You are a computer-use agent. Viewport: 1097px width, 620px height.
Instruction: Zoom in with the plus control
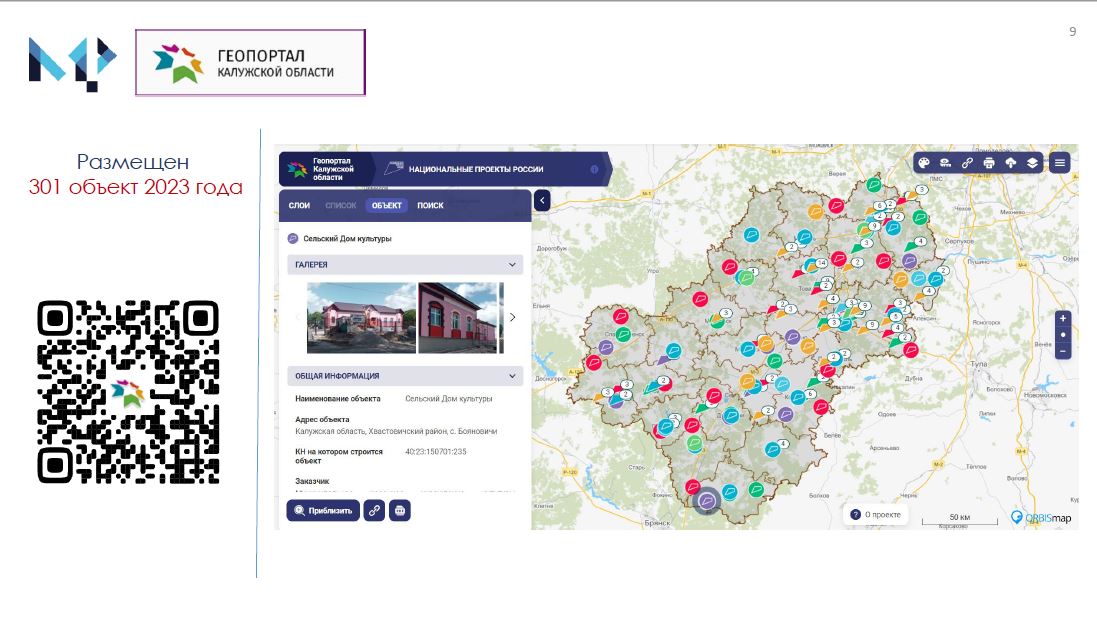click(1063, 318)
